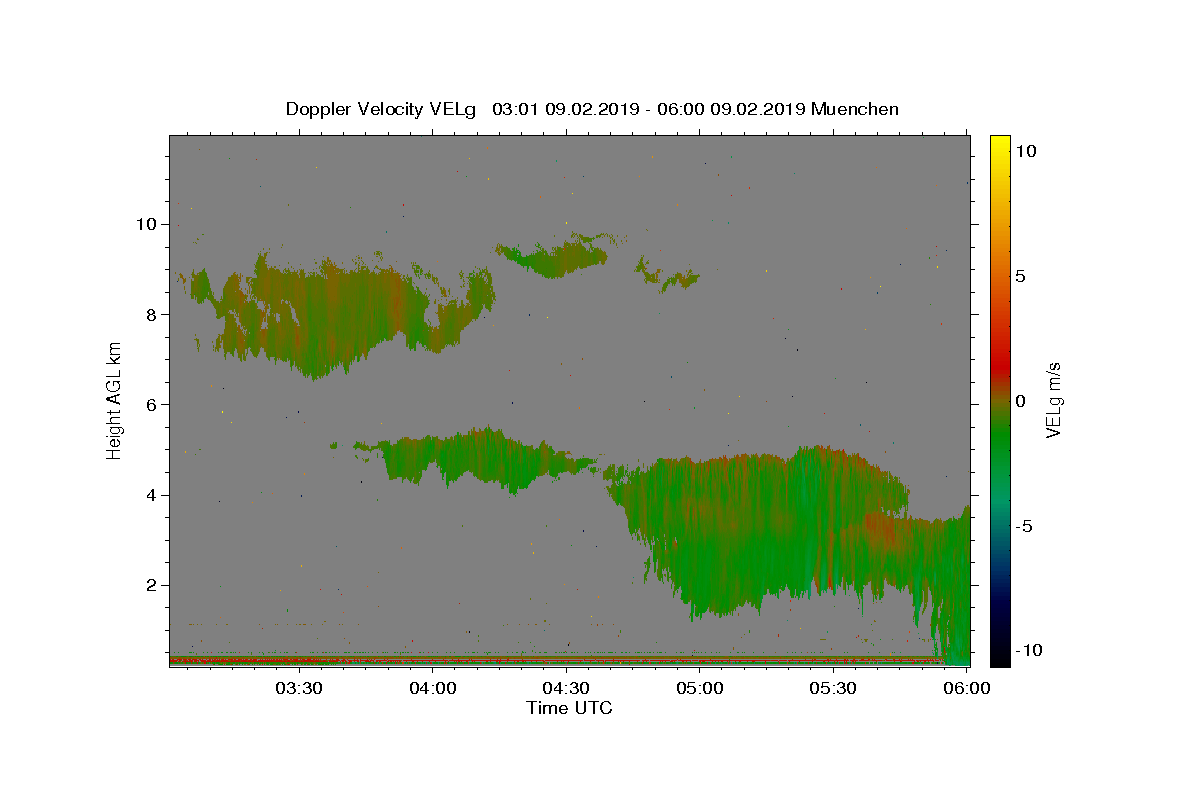
Task: Click the height tick label 2
Action: tap(150, 585)
